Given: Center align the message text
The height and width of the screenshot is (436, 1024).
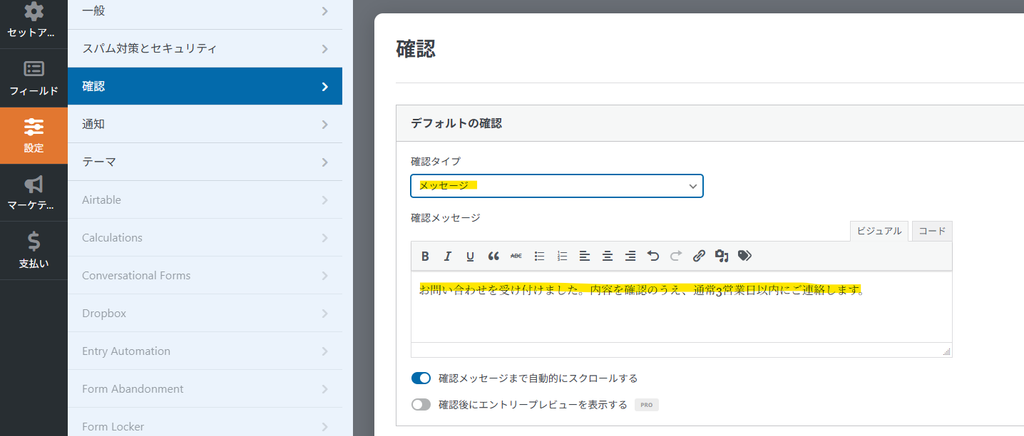Looking at the screenshot, I should click(x=607, y=257).
